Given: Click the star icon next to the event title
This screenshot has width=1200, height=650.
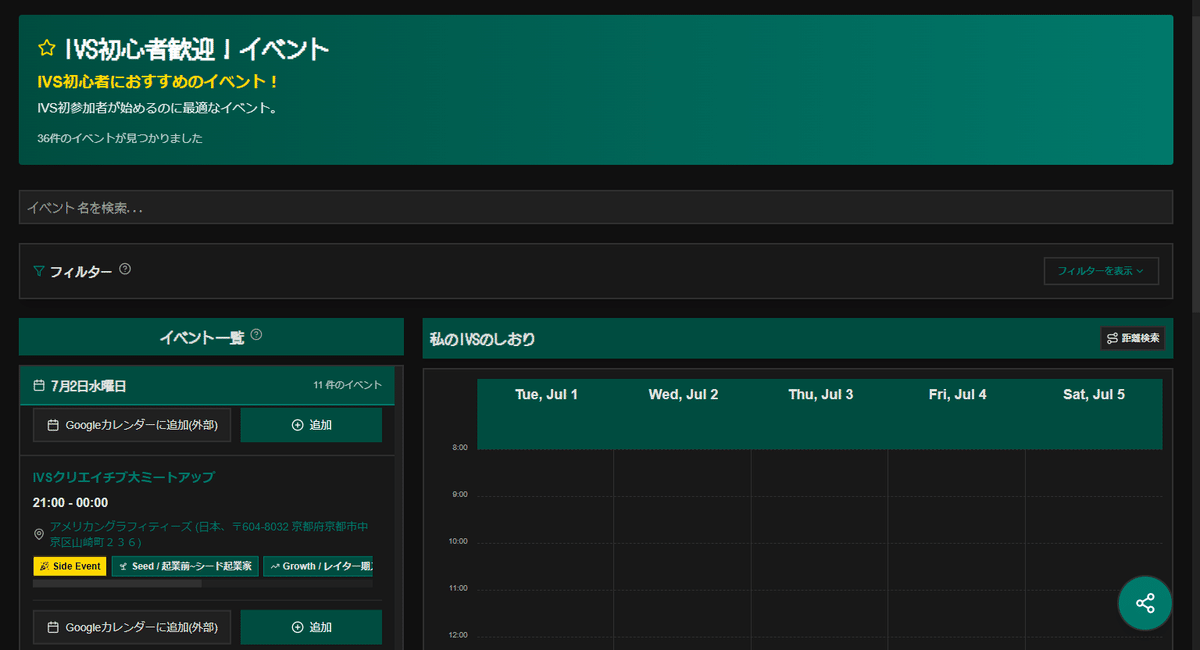Looking at the screenshot, I should [x=45, y=46].
